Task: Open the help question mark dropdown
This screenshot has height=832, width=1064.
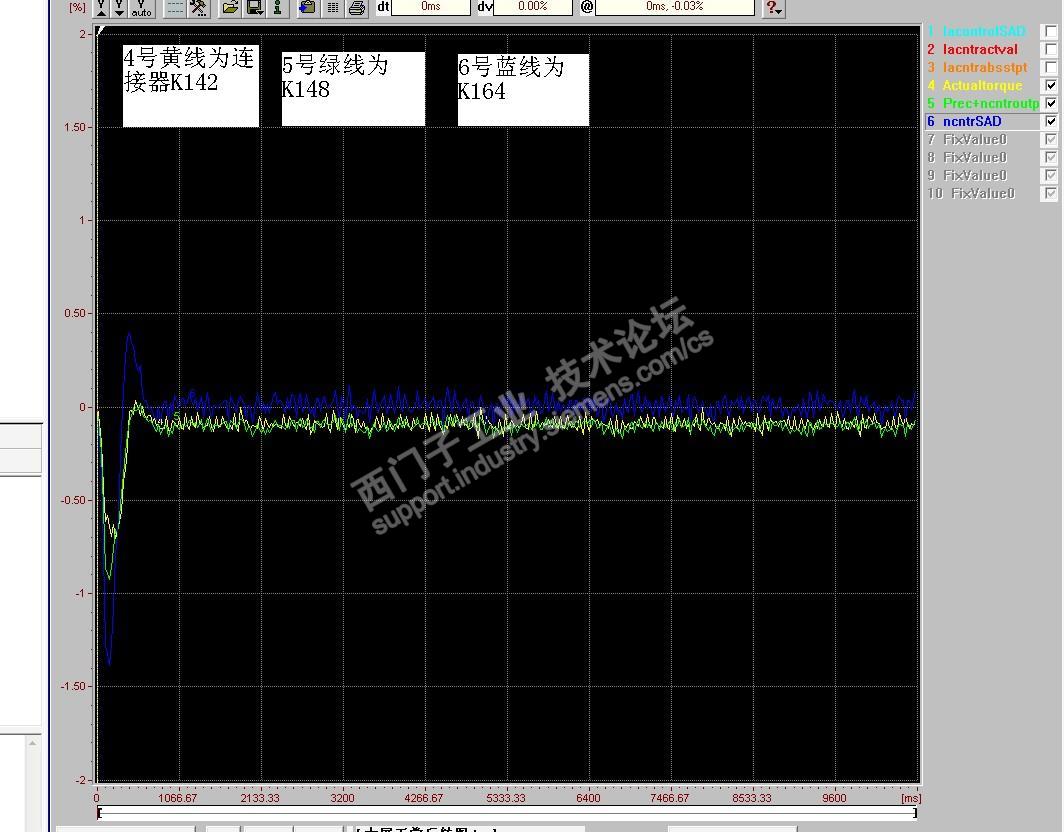Action: coord(774,7)
